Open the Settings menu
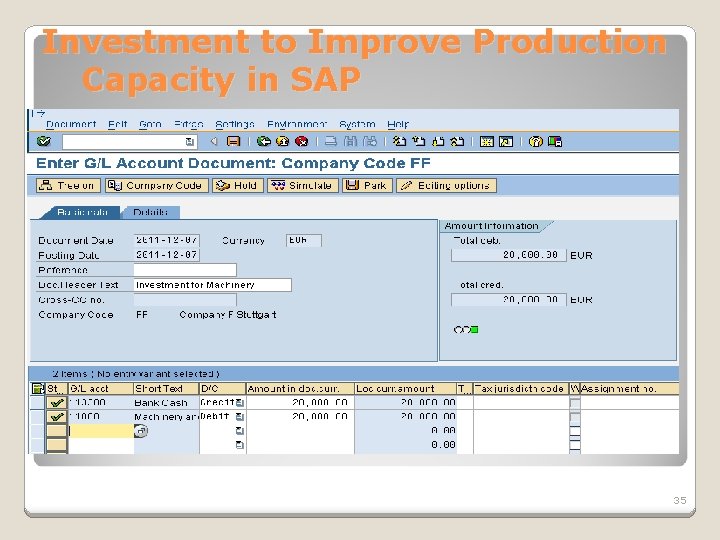This screenshot has height=540, width=720. (x=235, y=124)
